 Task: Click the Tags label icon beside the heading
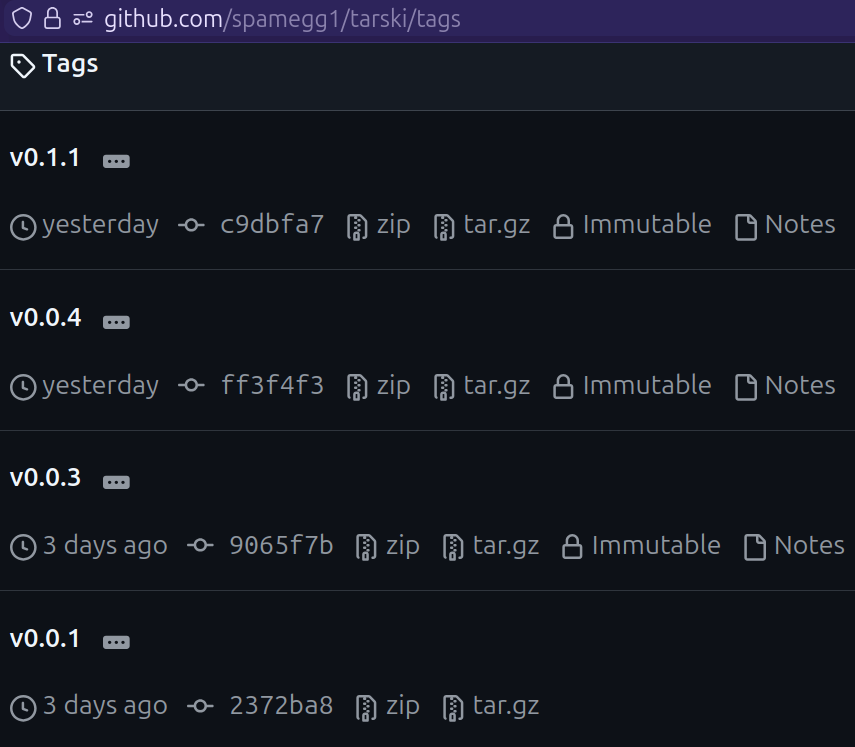click(22, 63)
